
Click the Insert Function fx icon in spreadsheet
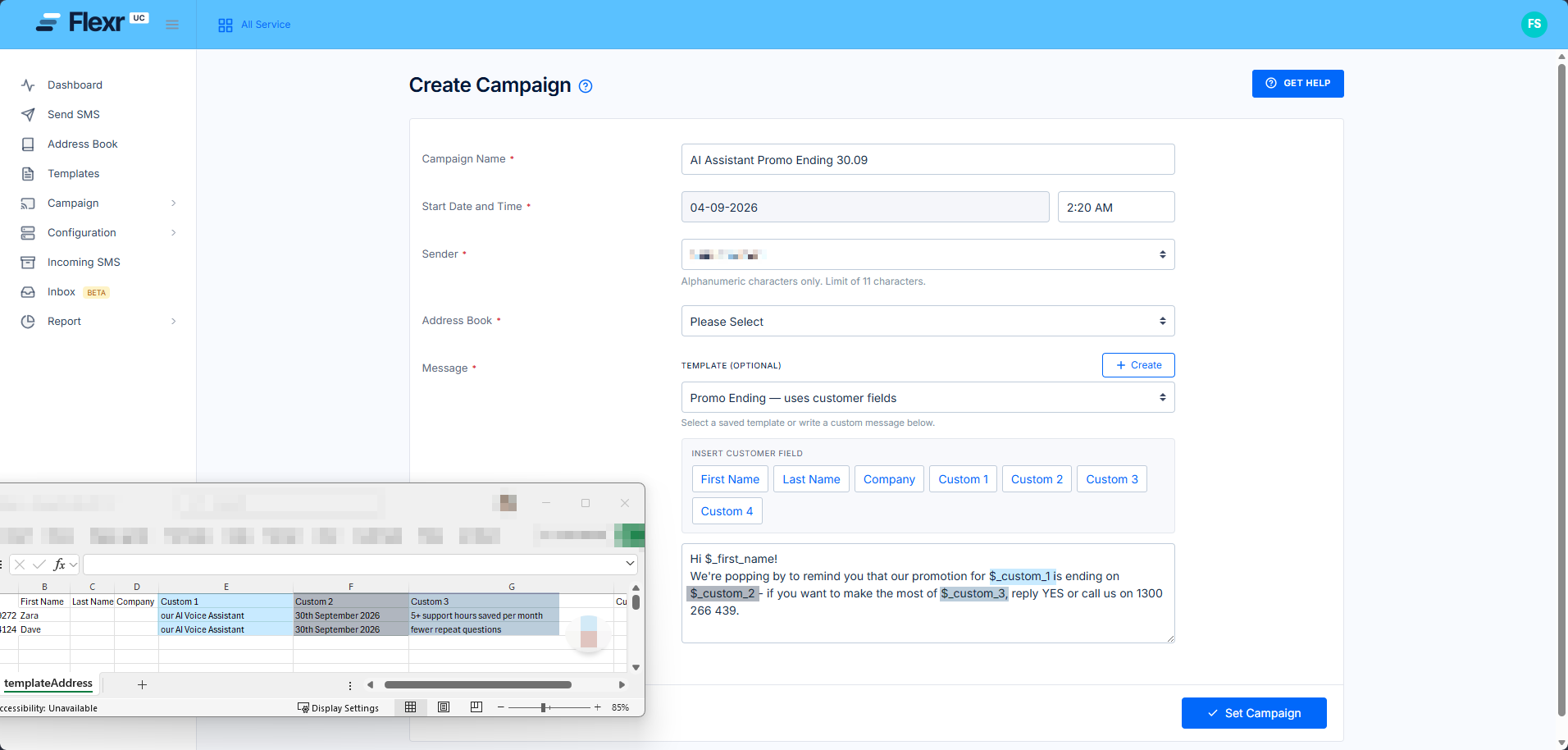[x=59, y=565]
